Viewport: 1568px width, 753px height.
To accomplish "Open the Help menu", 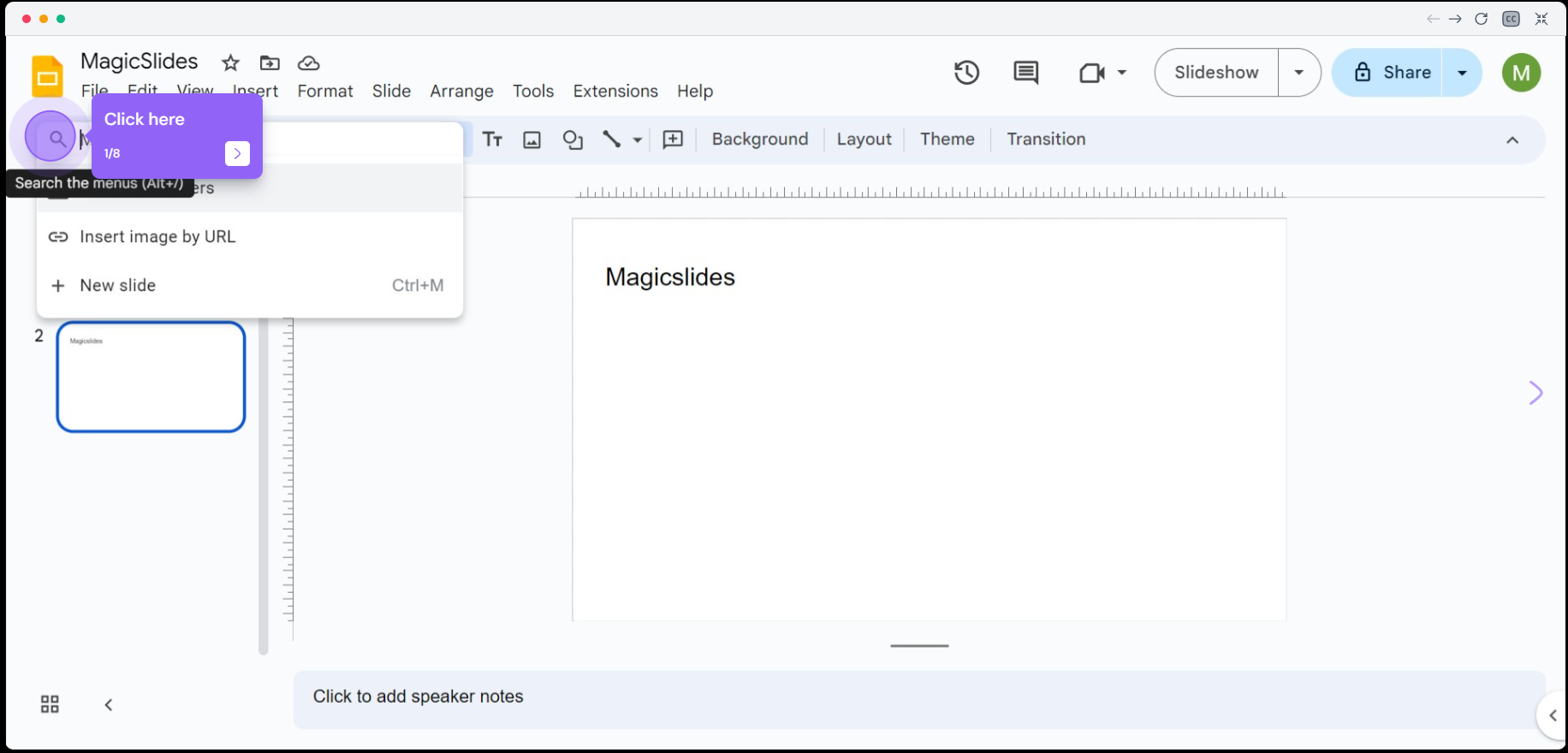I will [695, 92].
